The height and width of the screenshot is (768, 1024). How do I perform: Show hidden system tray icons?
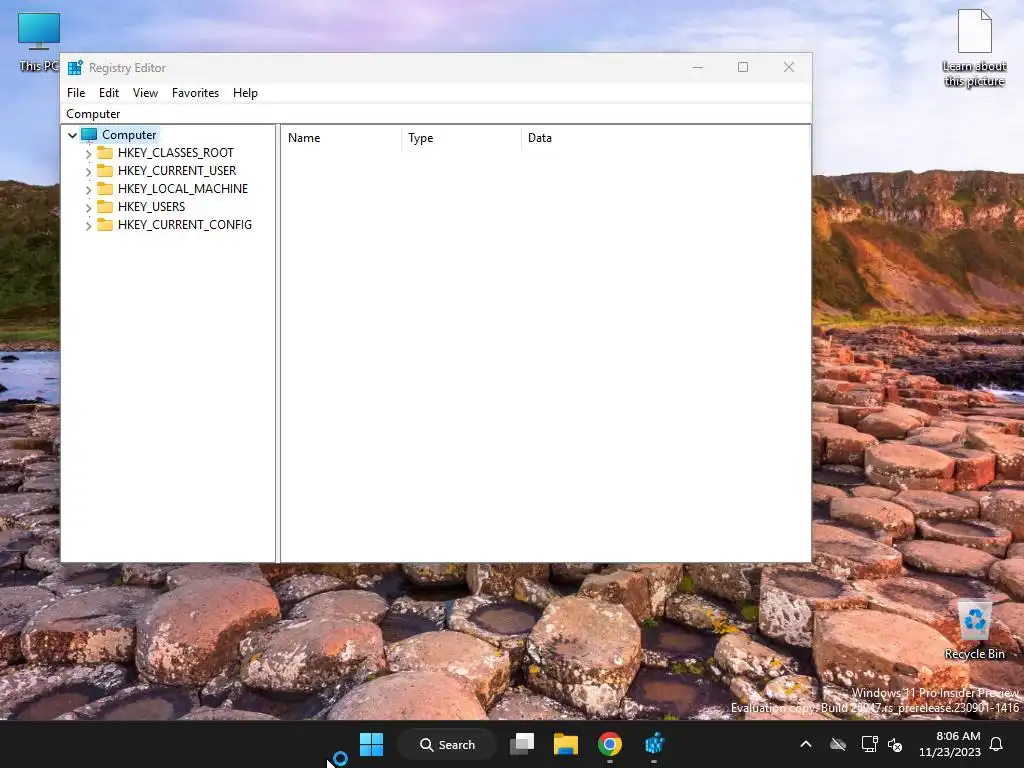click(x=806, y=744)
